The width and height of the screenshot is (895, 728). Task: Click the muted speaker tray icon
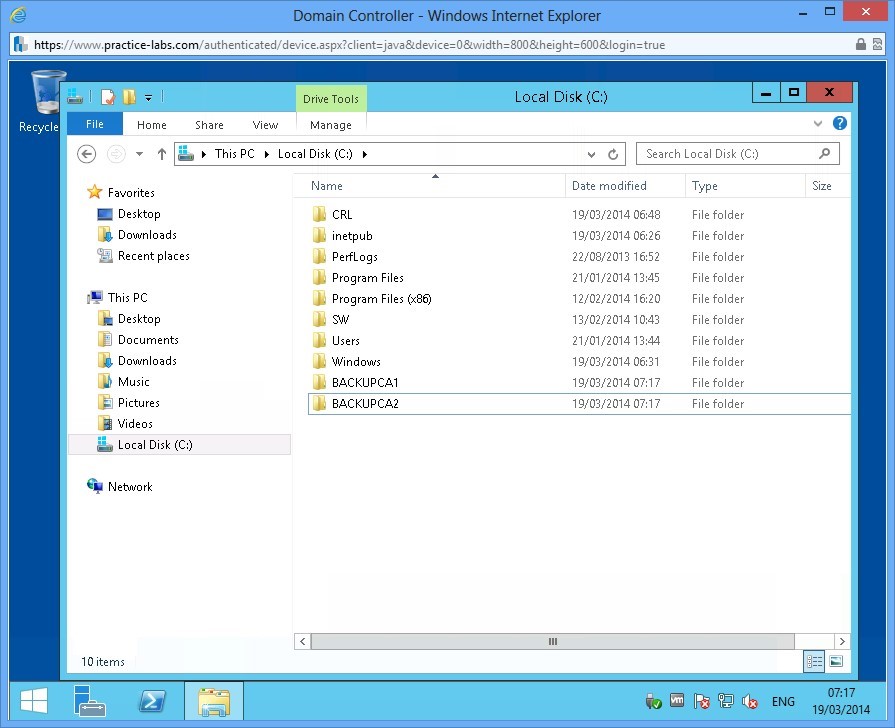pos(750,701)
